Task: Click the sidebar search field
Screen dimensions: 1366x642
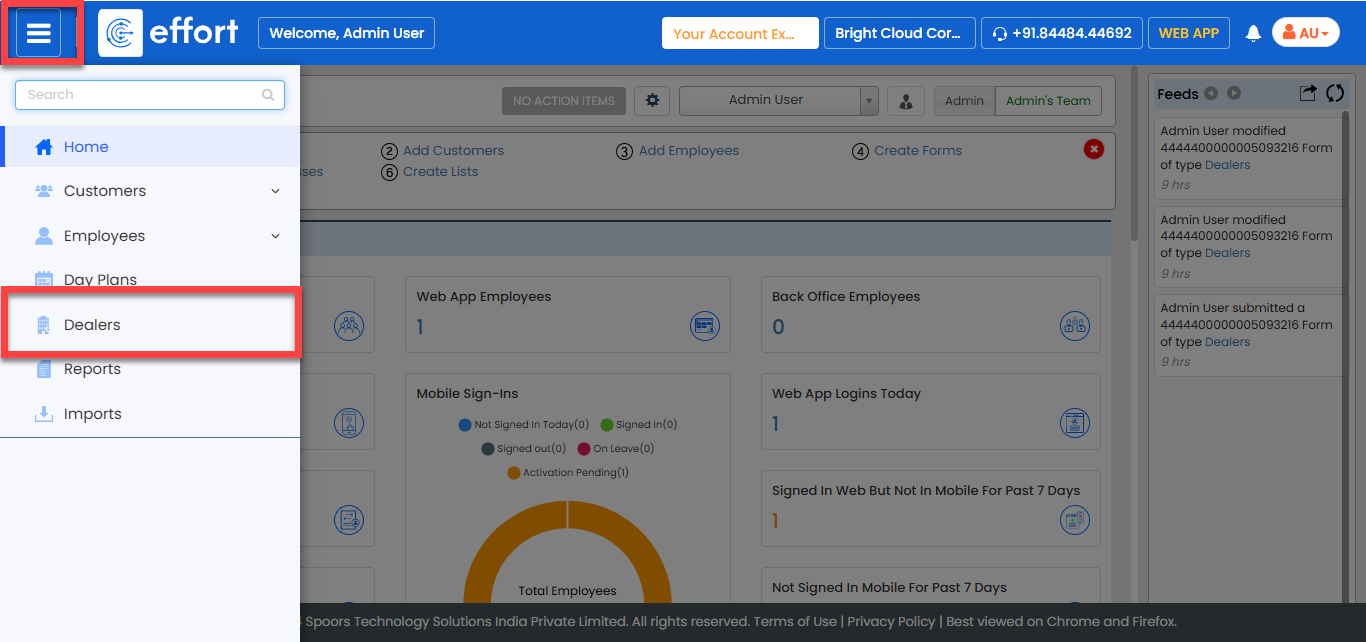Action: 142,95
